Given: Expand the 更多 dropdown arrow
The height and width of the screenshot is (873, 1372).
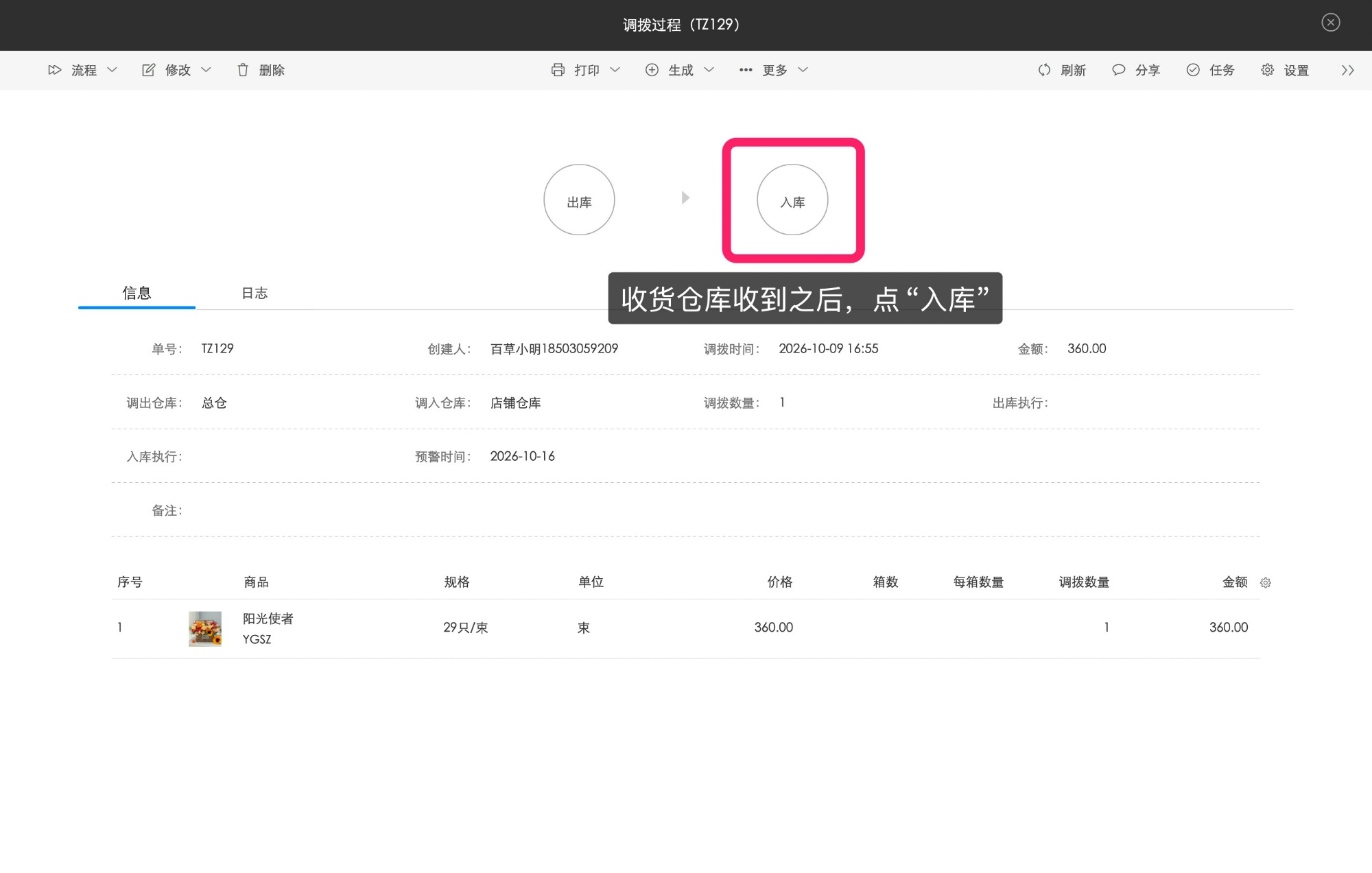Looking at the screenshot, I should click(x=803, y=70).
